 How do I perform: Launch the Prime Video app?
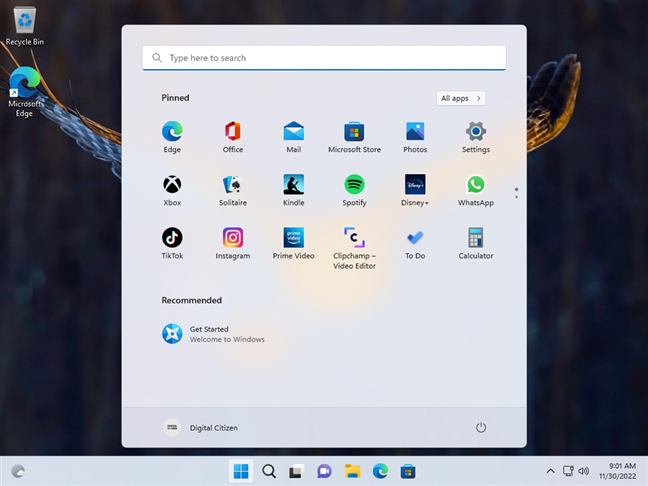pyautogui.click(x=293, y=244)
